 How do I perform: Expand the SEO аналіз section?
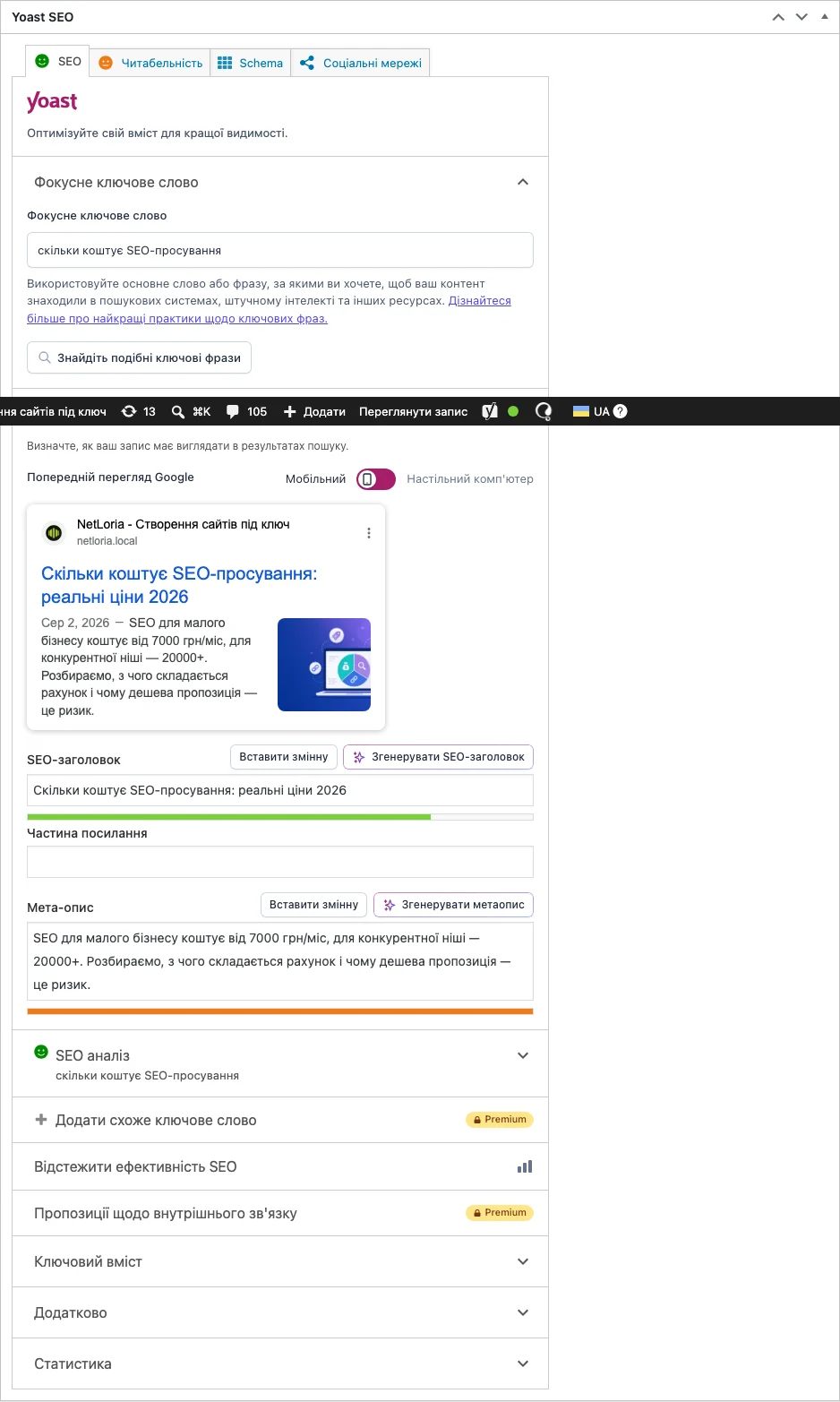point(523,1055)
